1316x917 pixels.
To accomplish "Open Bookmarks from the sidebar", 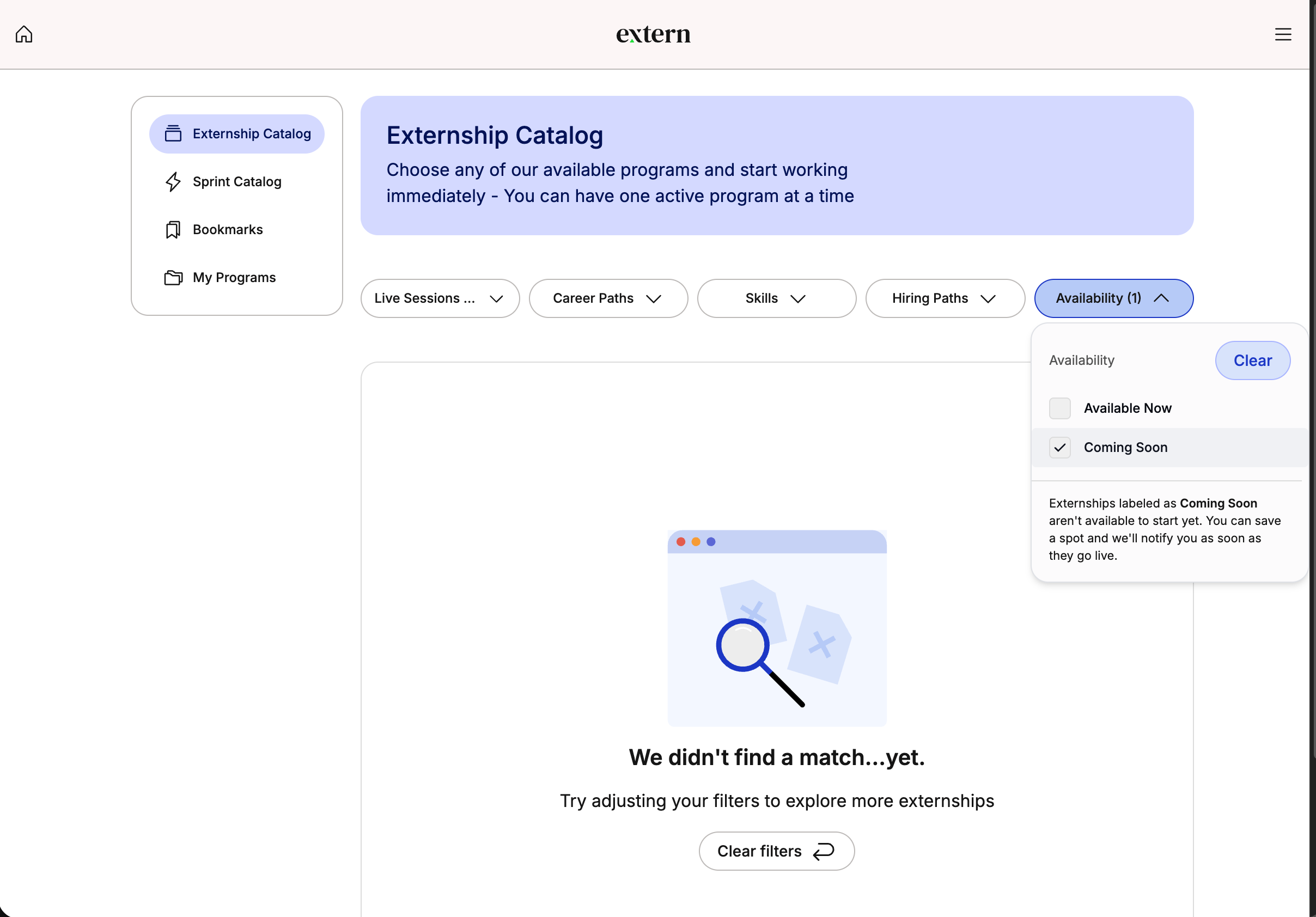I will (227, 229).
